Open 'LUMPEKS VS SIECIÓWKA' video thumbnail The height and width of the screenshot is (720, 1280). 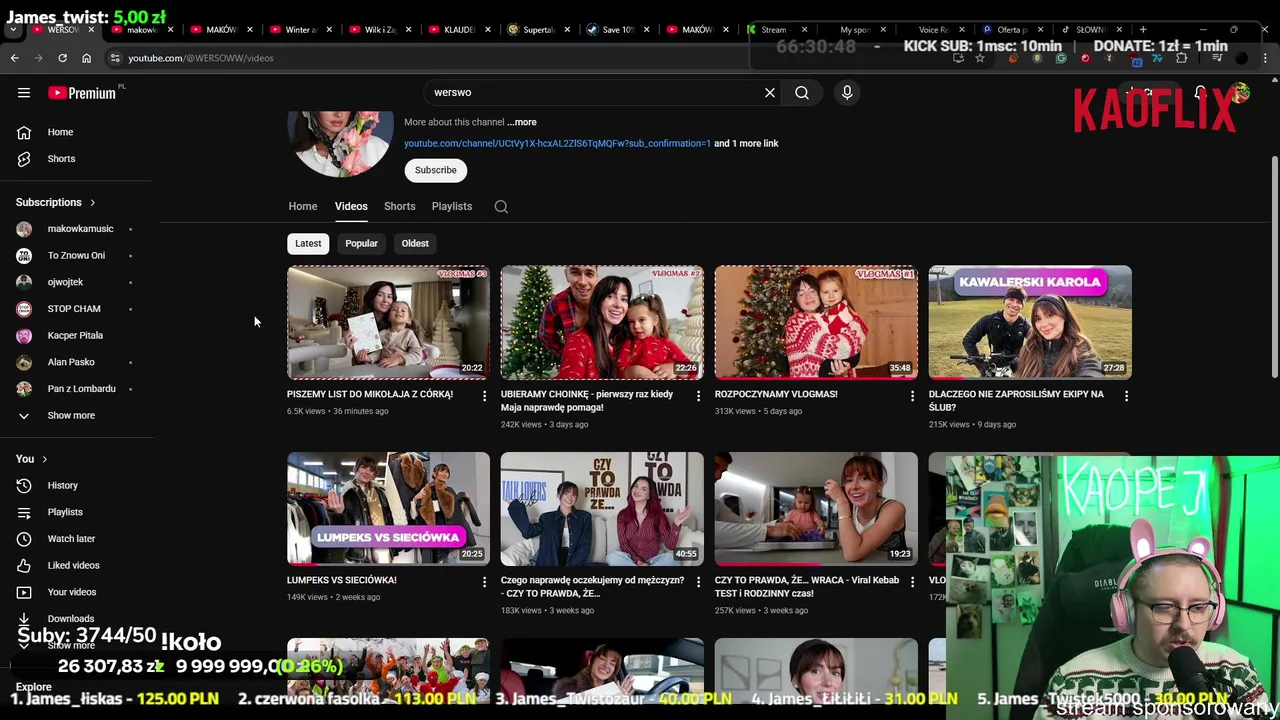click(389, 508)
